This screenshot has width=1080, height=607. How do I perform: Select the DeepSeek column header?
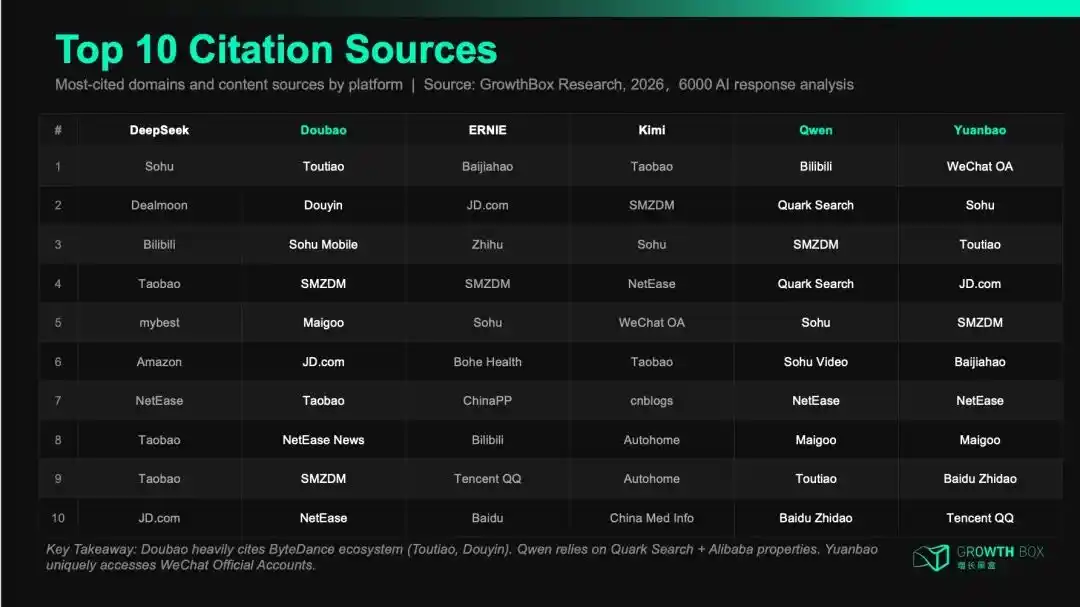coord(159,130)
